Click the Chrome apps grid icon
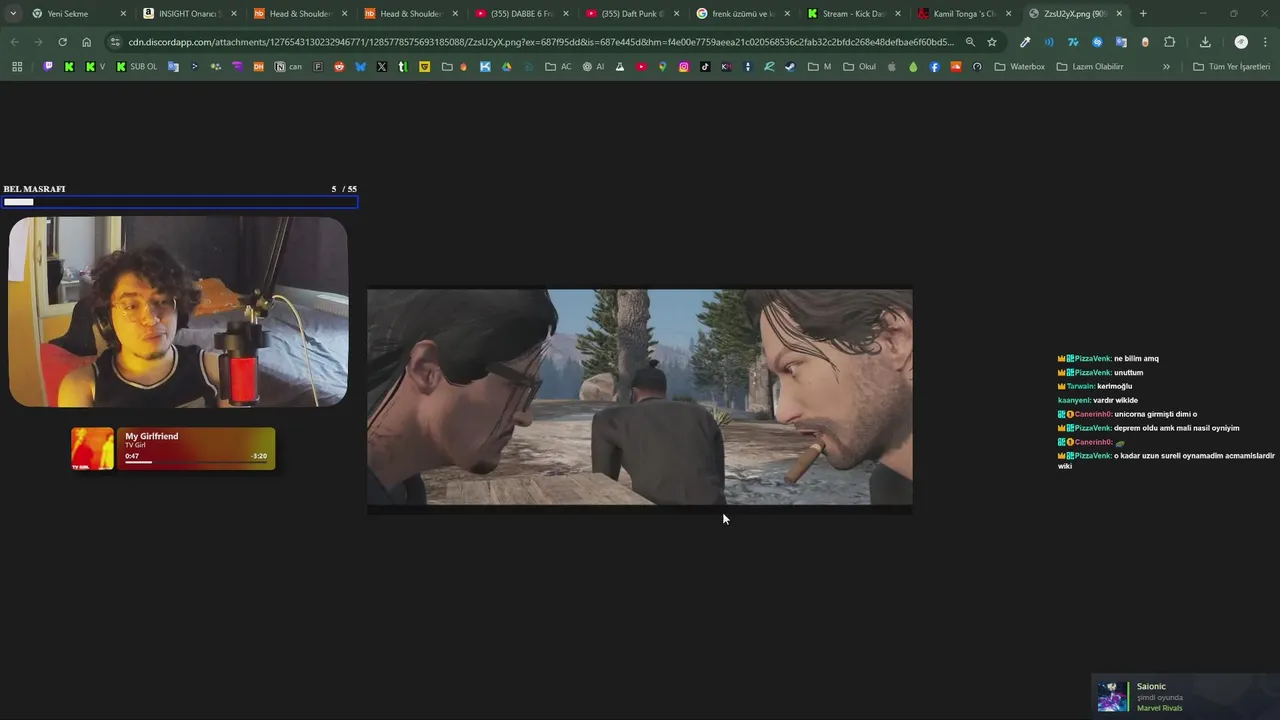 (x=17, y=67)
